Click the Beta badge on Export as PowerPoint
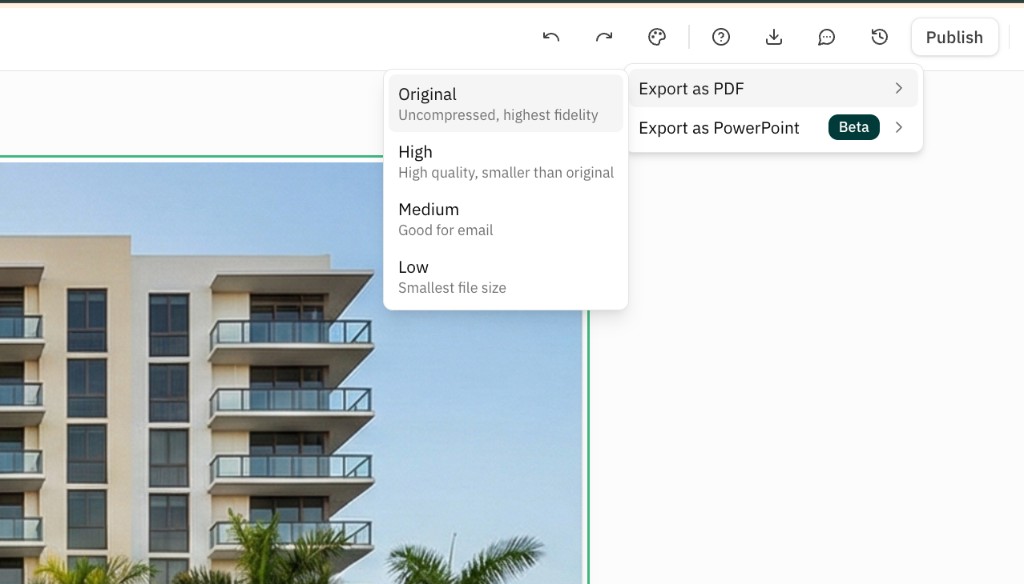 pyautogui.click(x=853, y=127)
